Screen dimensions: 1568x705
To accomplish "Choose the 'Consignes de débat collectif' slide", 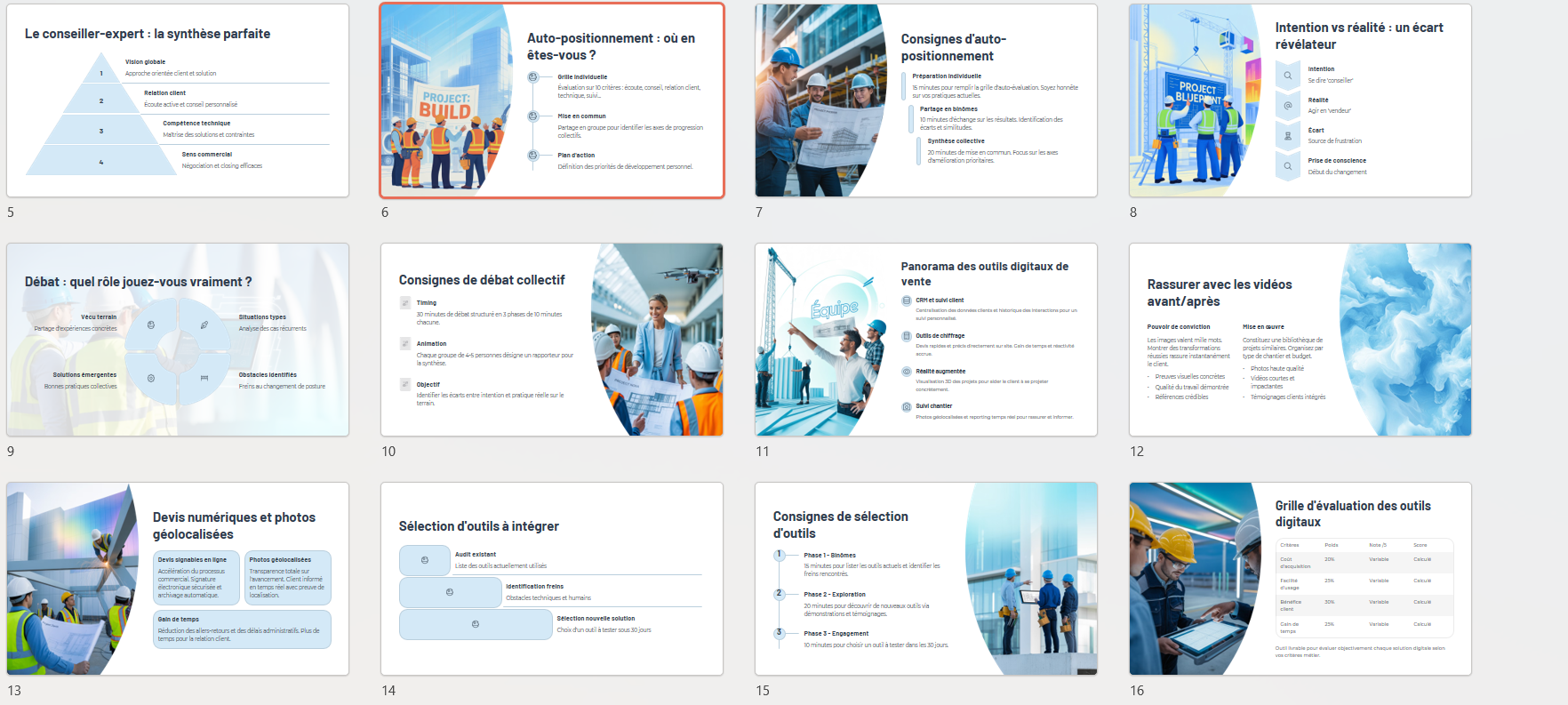I will [552, 340].
